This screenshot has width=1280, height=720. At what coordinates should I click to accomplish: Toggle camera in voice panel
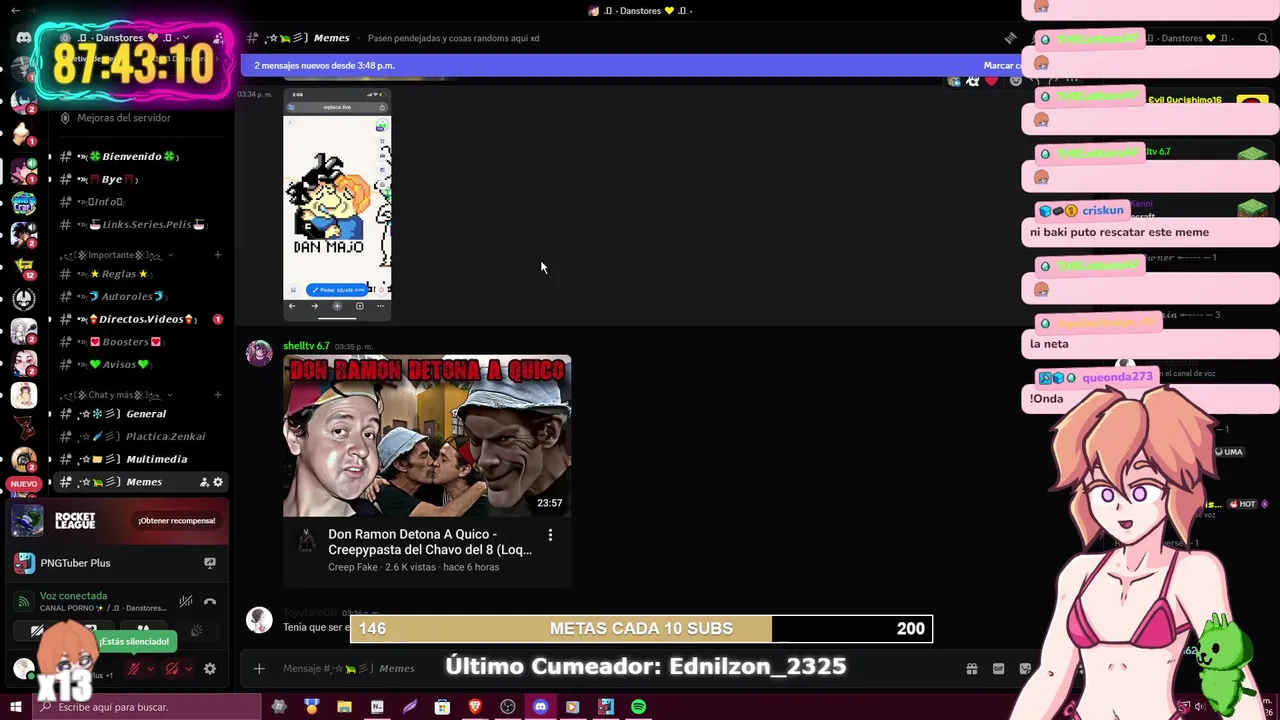tap(36, 631)
